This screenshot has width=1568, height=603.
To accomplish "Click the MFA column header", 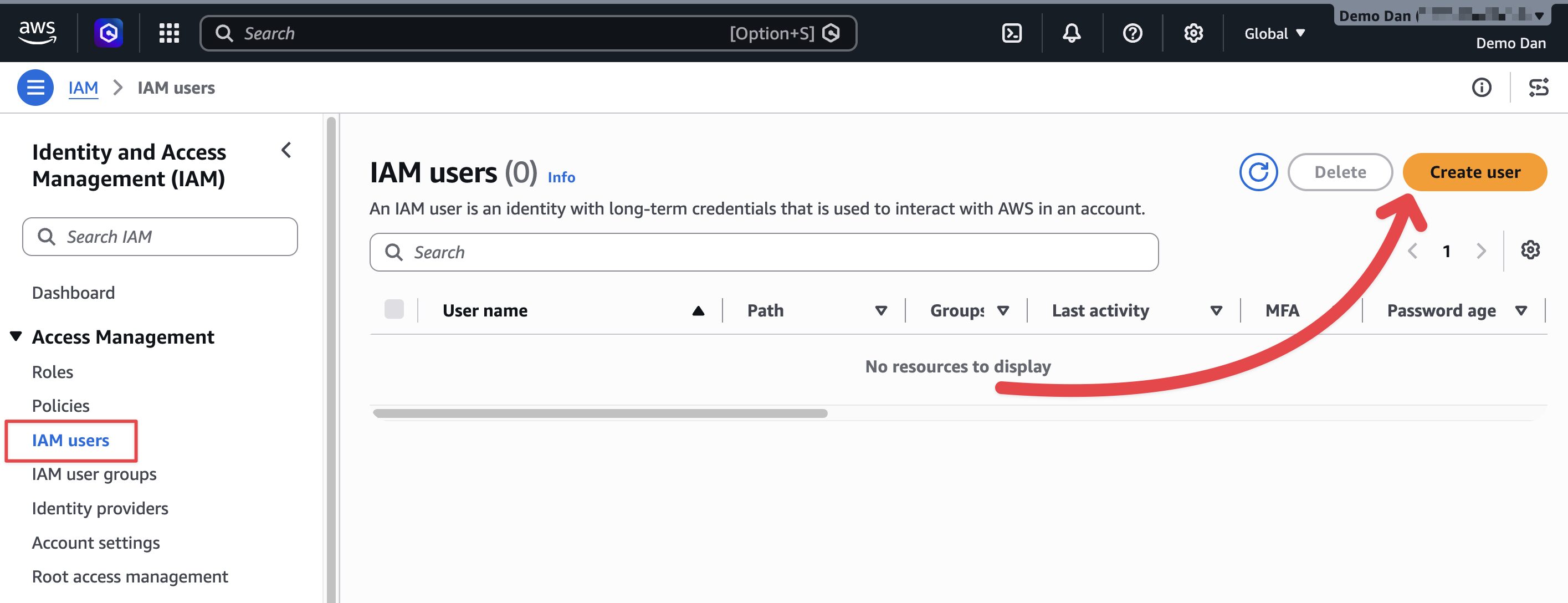I will 1282,310.
